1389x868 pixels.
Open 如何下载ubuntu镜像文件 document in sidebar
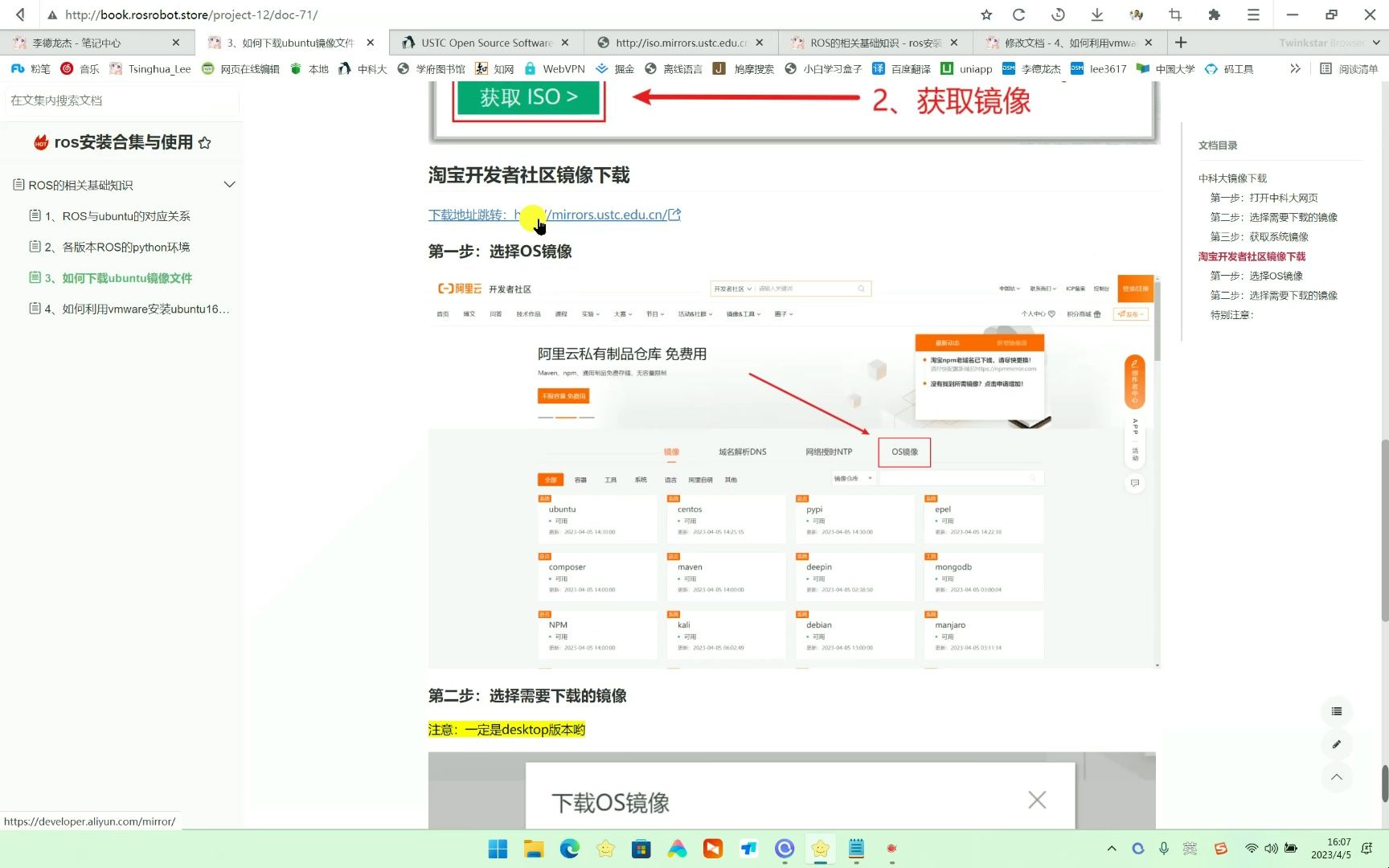pos(118,278)
